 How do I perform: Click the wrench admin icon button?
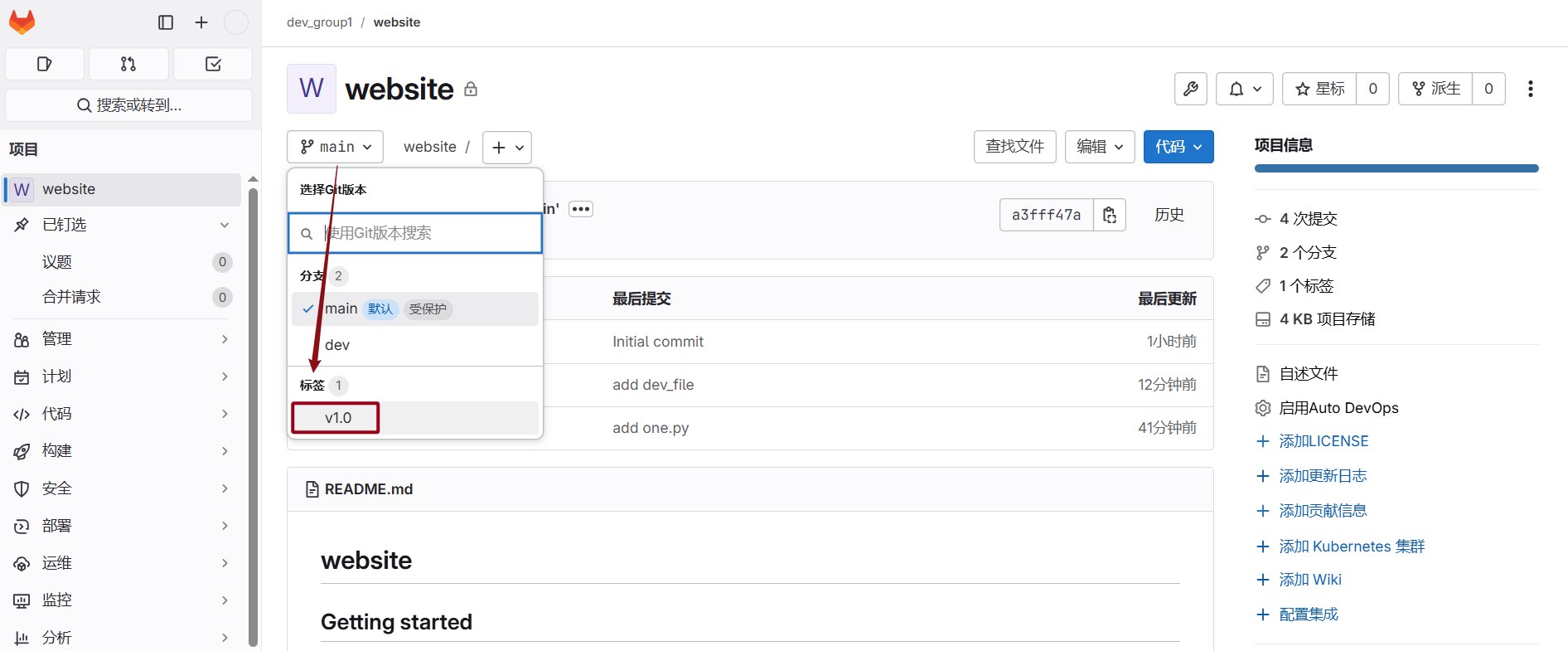coord(1191,89)
